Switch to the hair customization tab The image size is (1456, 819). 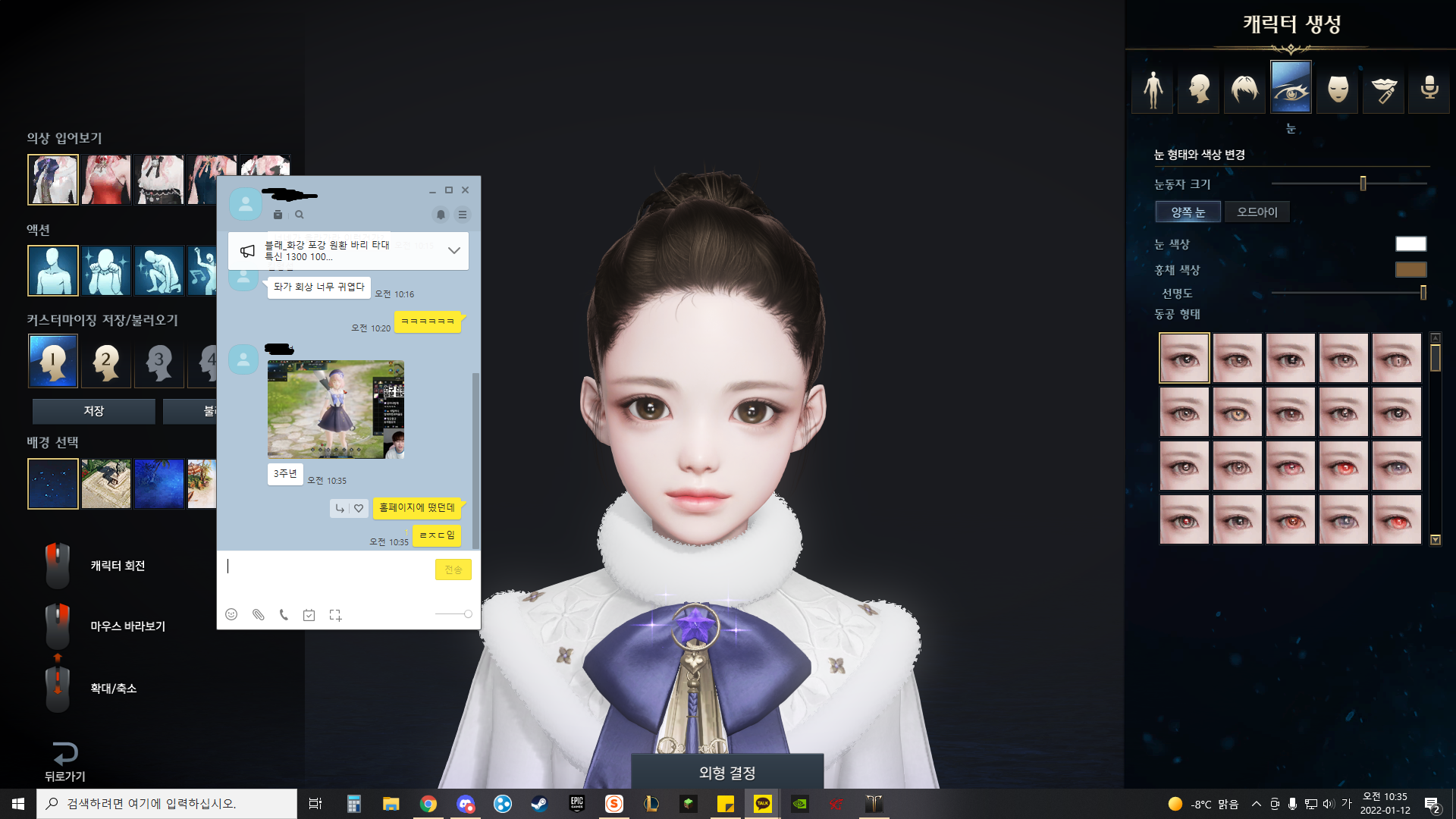point(1244,89)
